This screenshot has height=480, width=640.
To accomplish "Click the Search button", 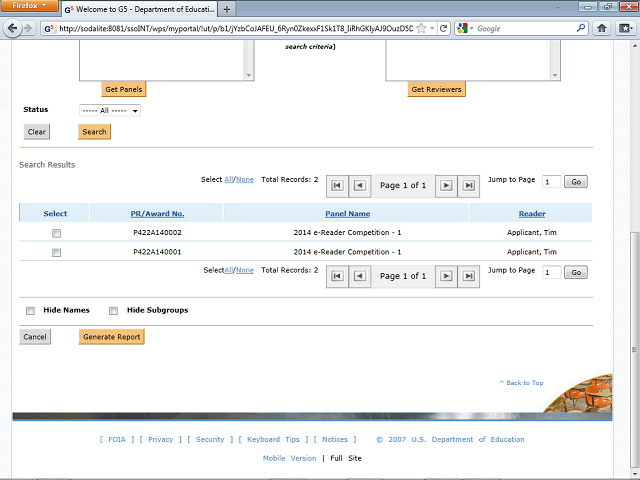I will (94, 132).
